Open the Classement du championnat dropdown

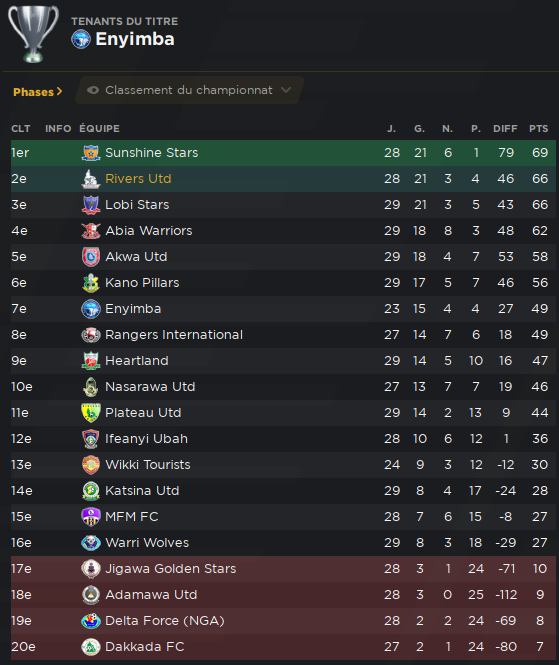click(x=190, y=90)
